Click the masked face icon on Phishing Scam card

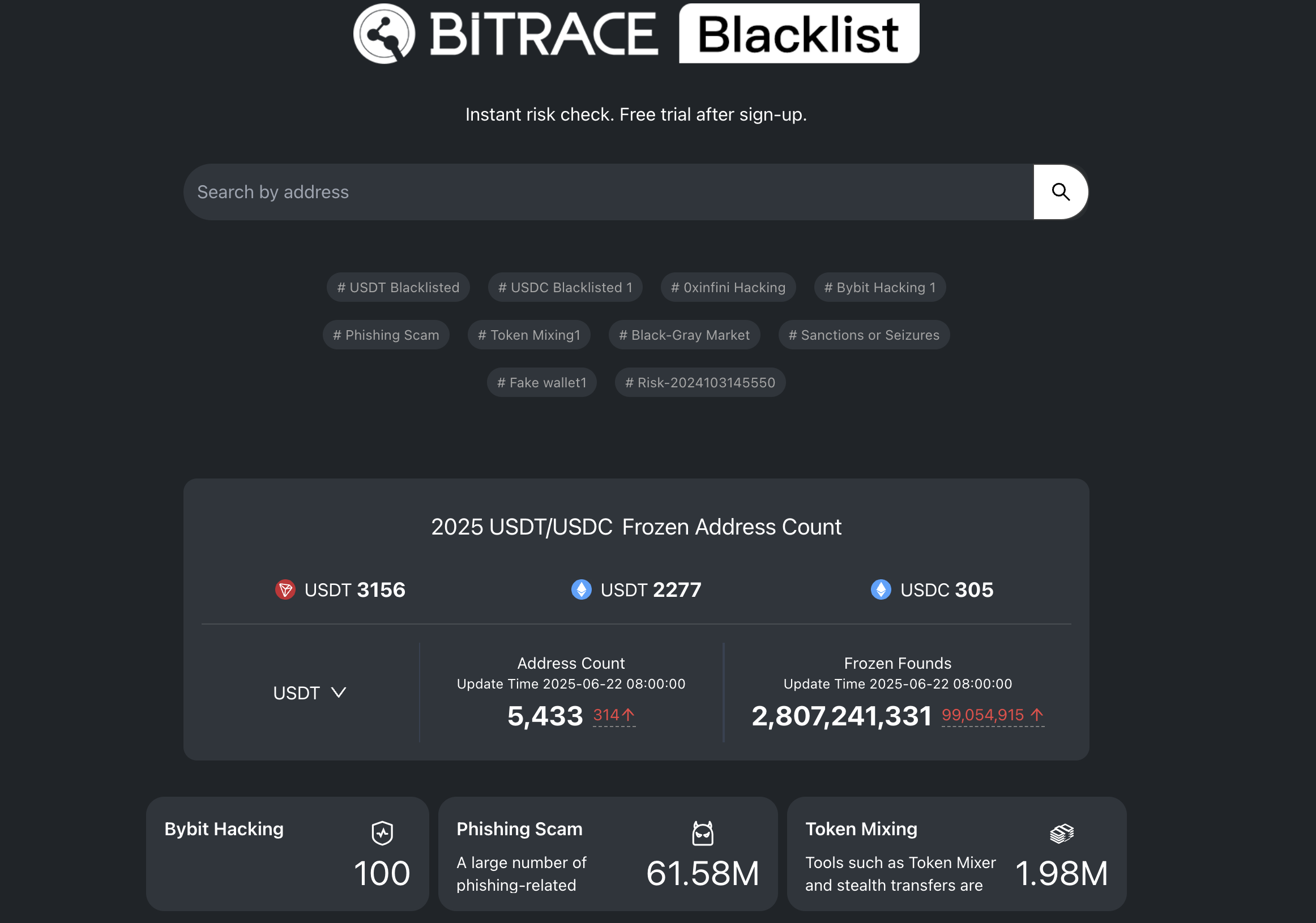point(703,833)
